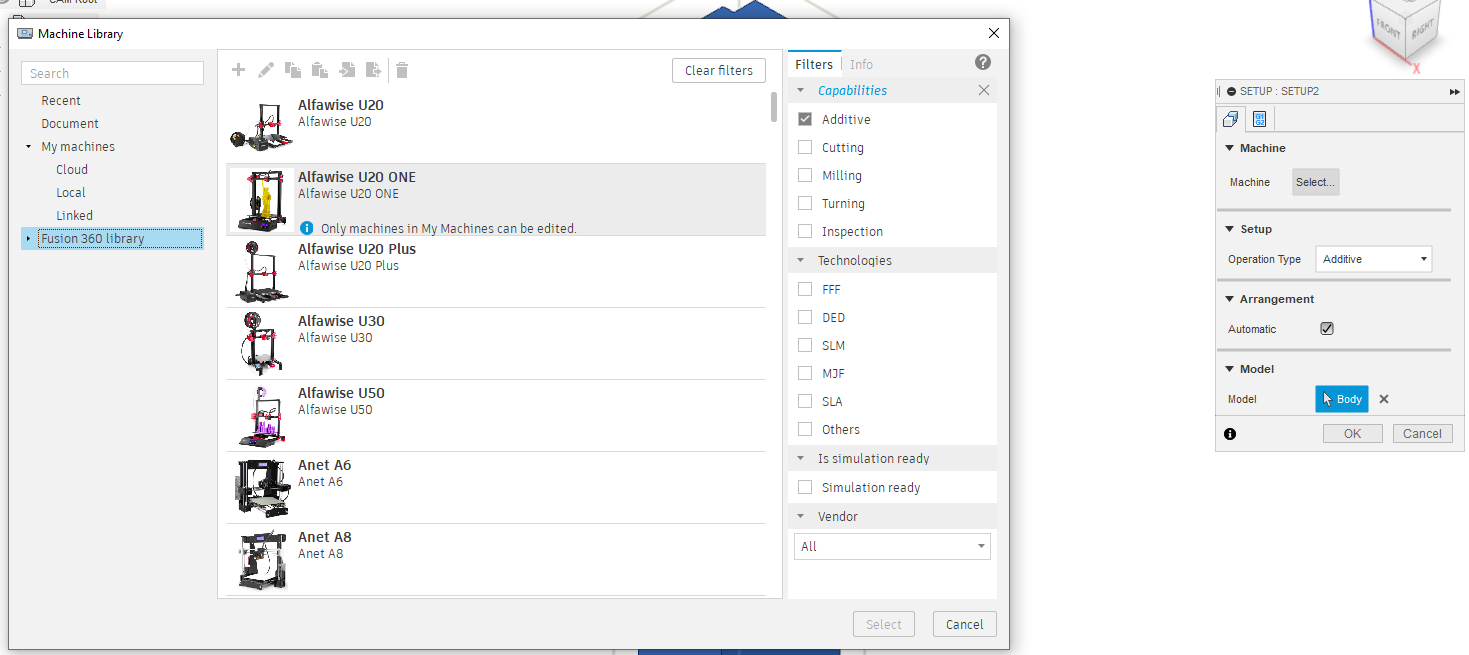This screenshot has height=655, width=1469.
Task: Switch to the Info tab
Action: (x=861, y=64)
